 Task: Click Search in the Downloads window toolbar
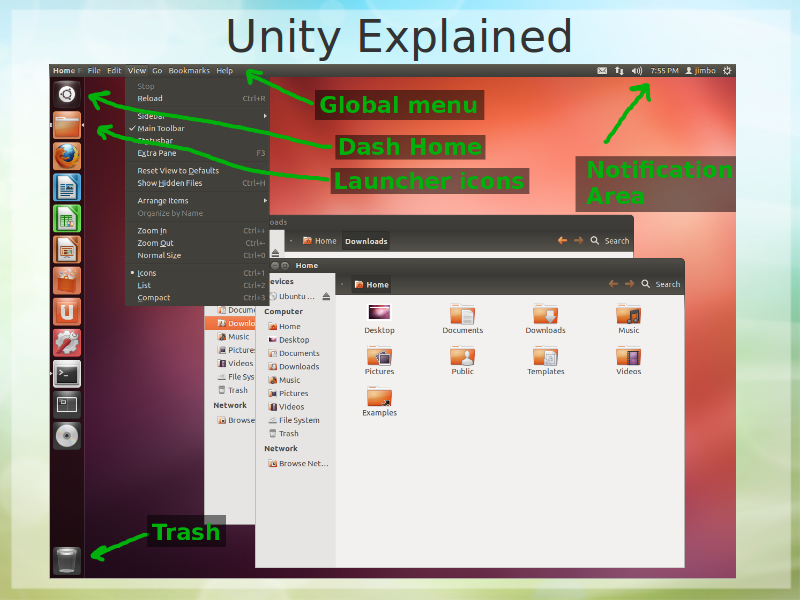pyautogui.click(x=610, y=241)
